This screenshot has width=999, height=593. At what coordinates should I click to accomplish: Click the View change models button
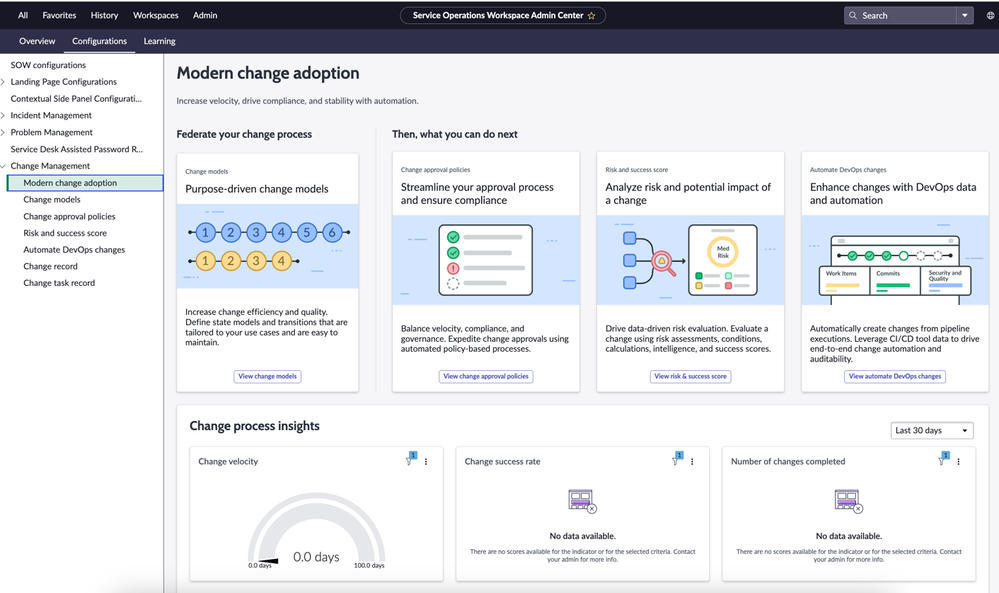[267, 376]
